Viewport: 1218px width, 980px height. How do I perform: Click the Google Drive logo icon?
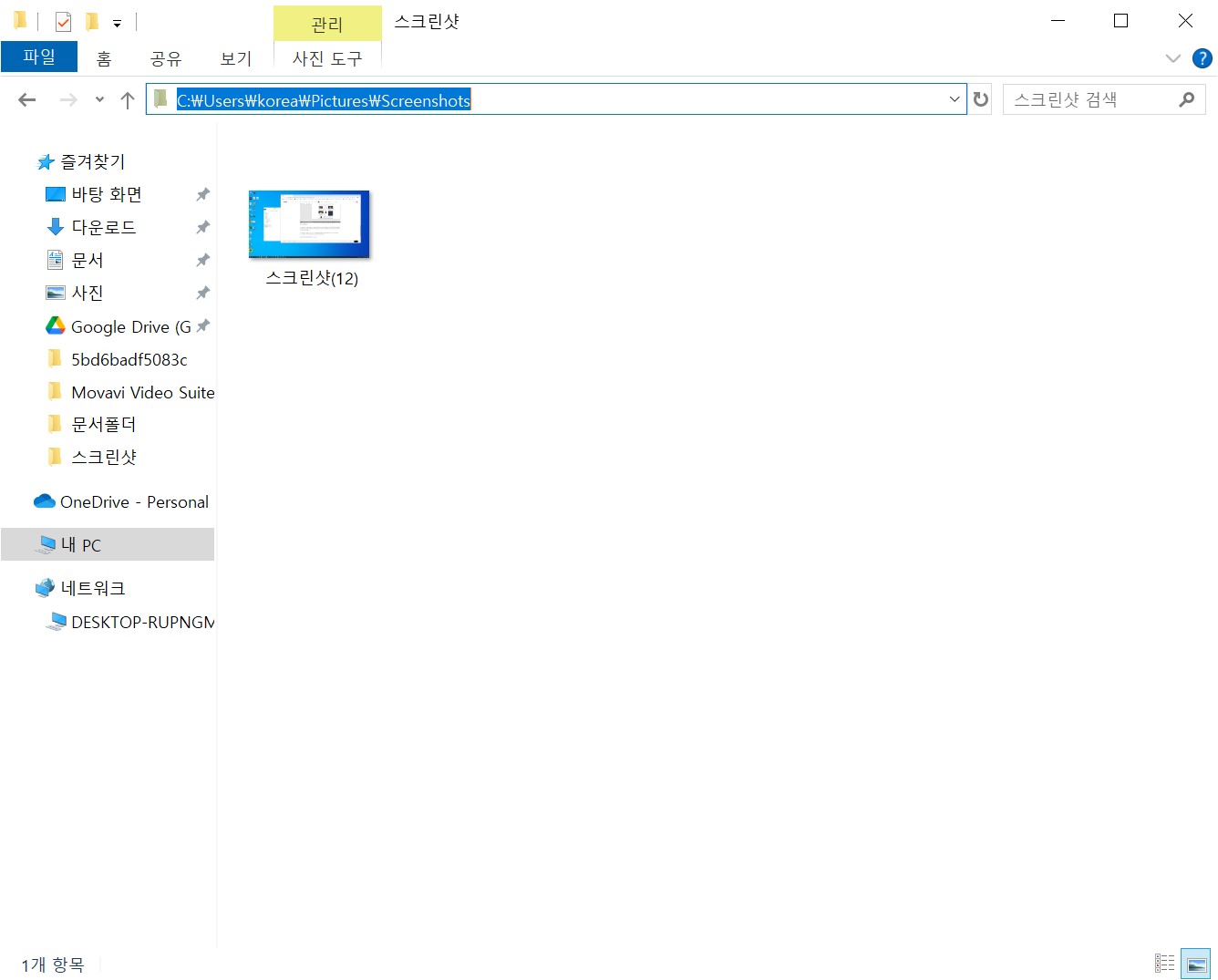(56, 325)
